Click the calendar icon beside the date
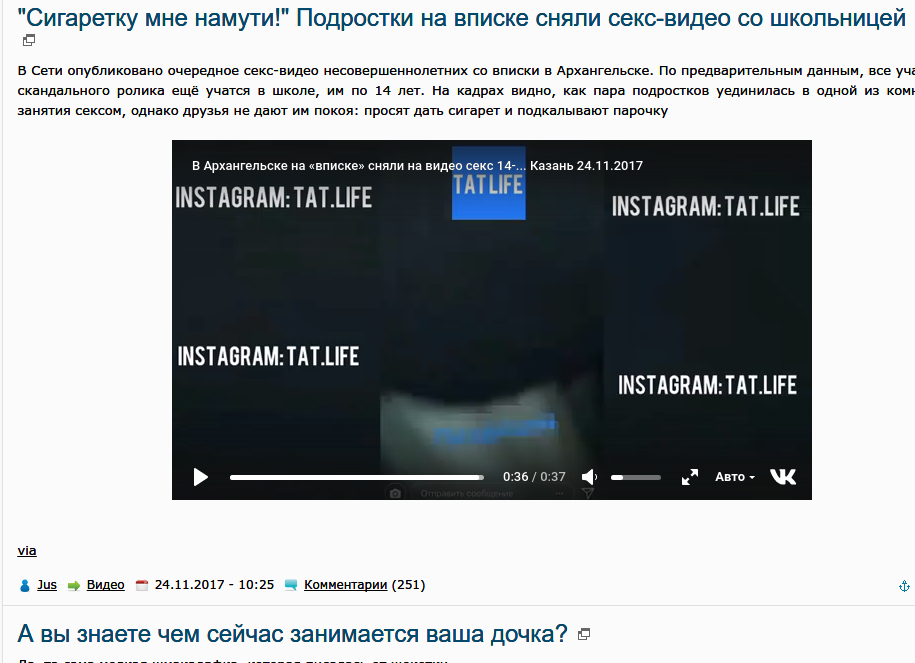This screenshot has height=663, width=915. click(142, 585)
